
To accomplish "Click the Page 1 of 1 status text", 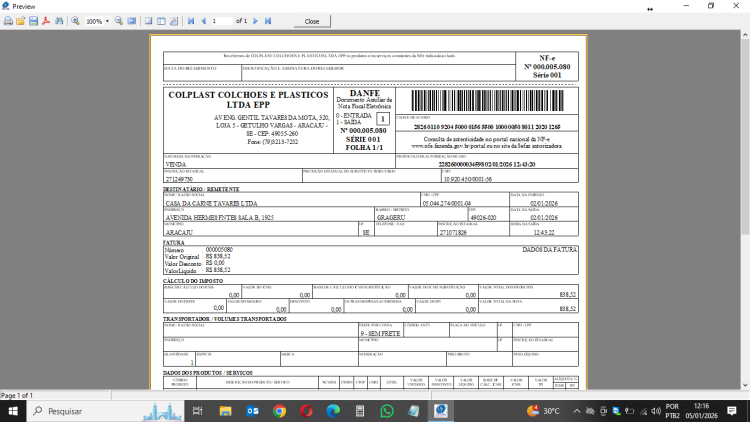I will 17,395.
